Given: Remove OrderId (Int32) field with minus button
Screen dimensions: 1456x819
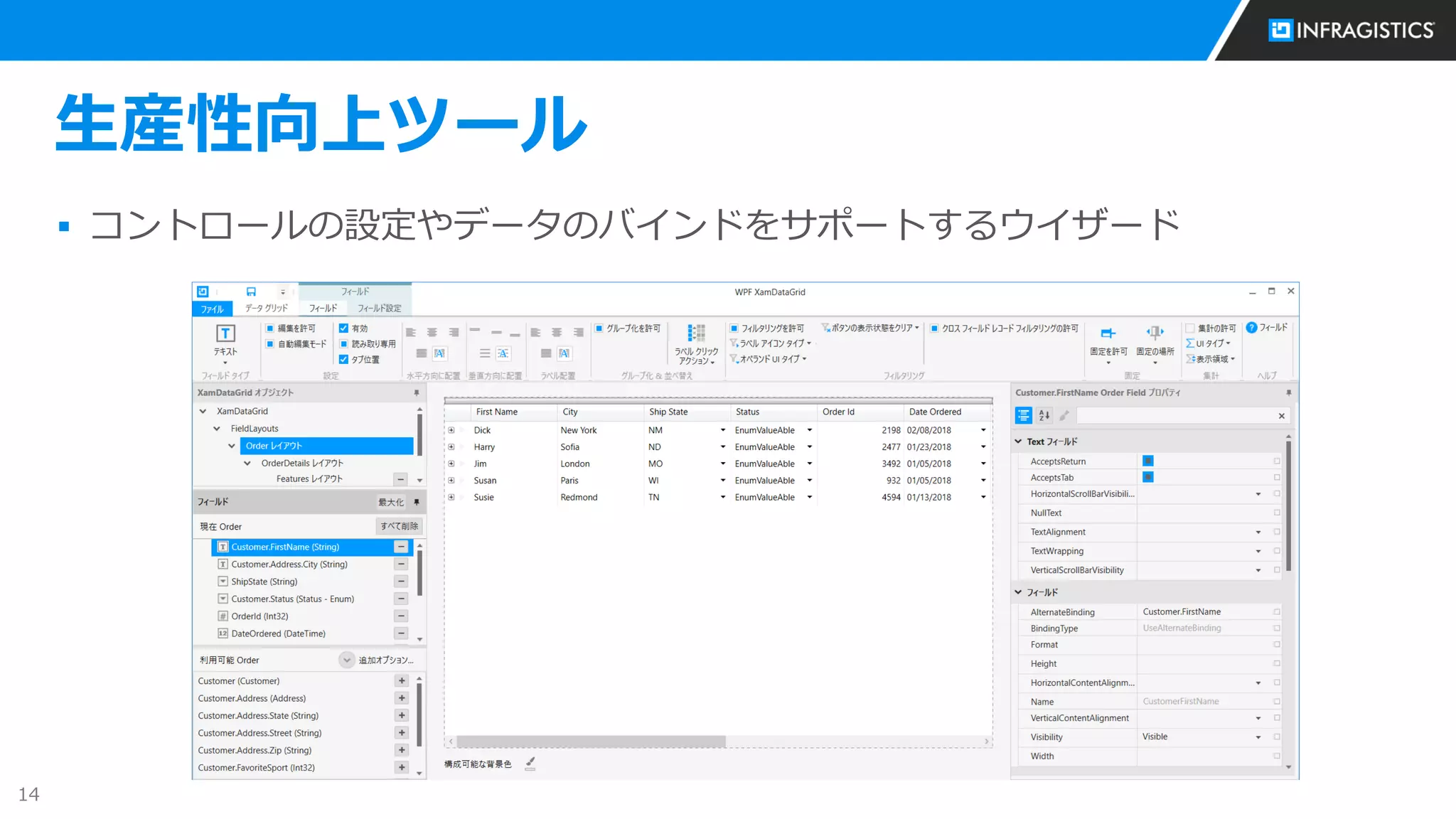Looking at the screenshot, I should point(401,616).
